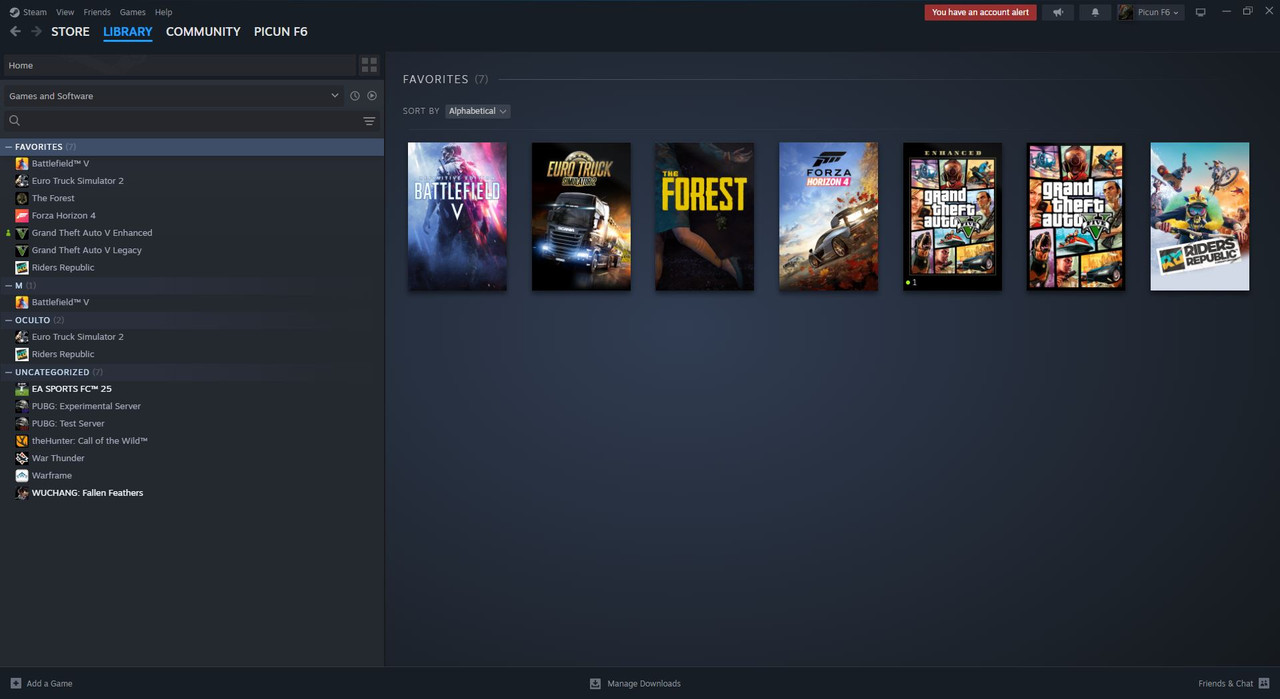Click the WUCHANG: Fallen Feathers icon
This screenshot has height=699, width=1280.
(22, 493)
